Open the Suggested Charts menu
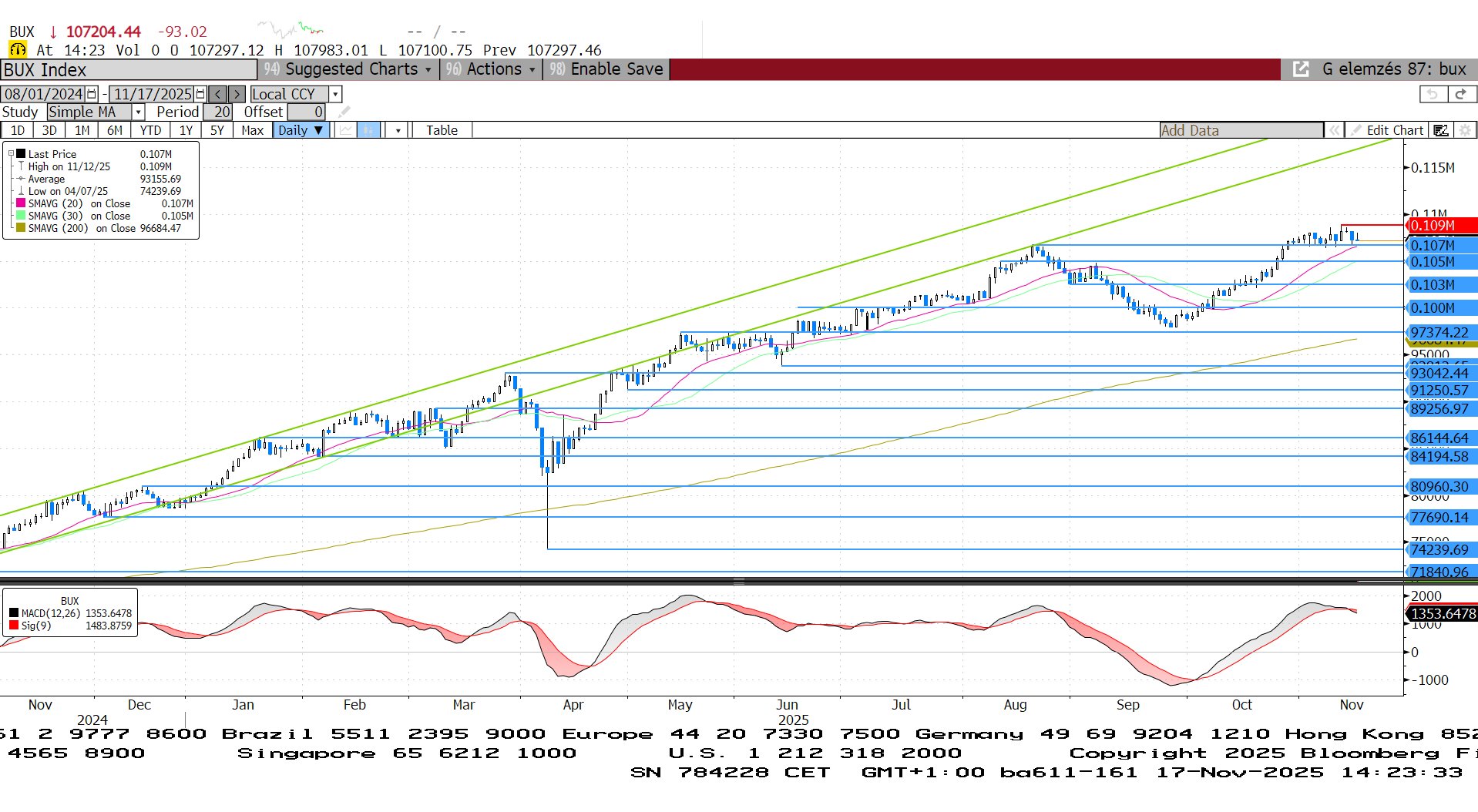This screenshot has height=812, width=1478. (x=349, y=69)
